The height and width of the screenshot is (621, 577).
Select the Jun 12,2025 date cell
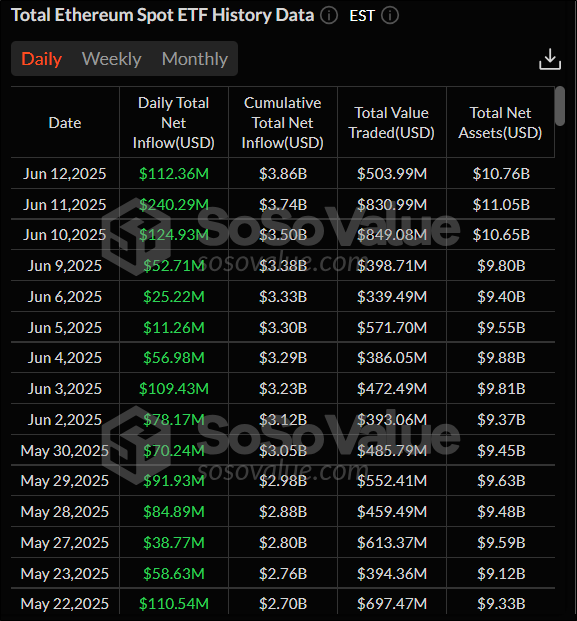[65, 173]
